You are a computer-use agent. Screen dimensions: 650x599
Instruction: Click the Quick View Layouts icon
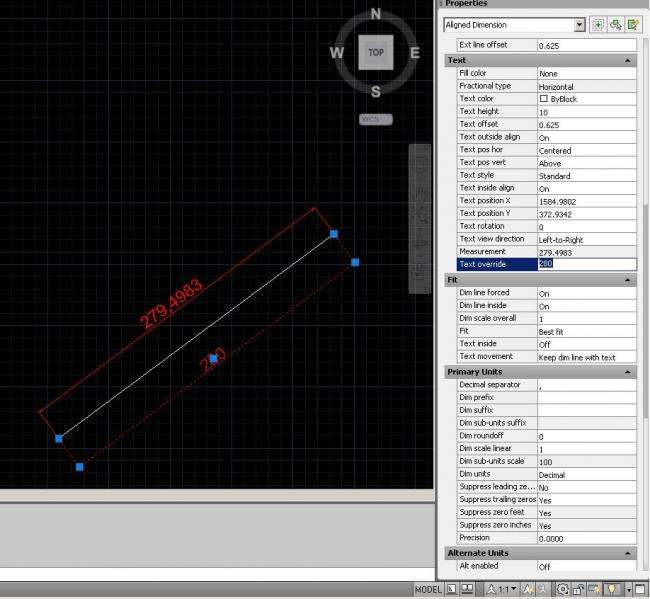(x=452, y=590)
